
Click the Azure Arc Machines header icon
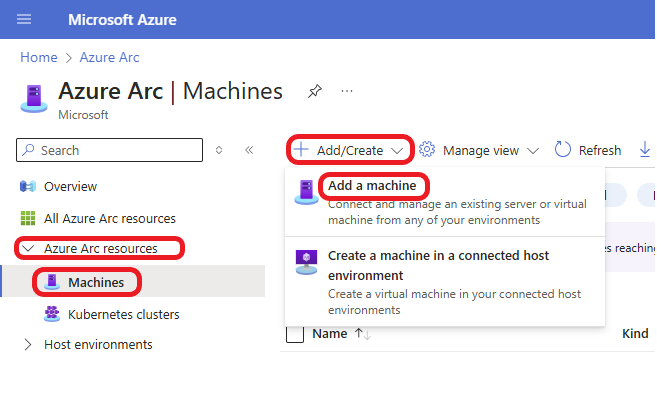[34, 98]
